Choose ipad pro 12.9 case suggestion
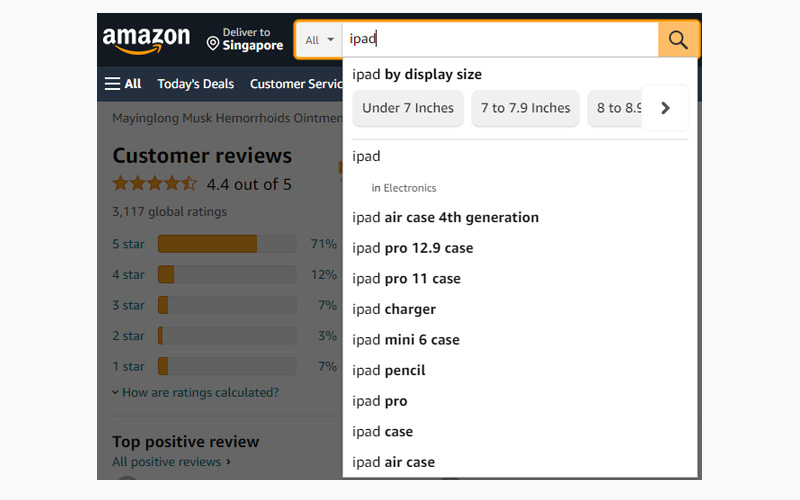The image size is (800, 500). pos(412,248)
